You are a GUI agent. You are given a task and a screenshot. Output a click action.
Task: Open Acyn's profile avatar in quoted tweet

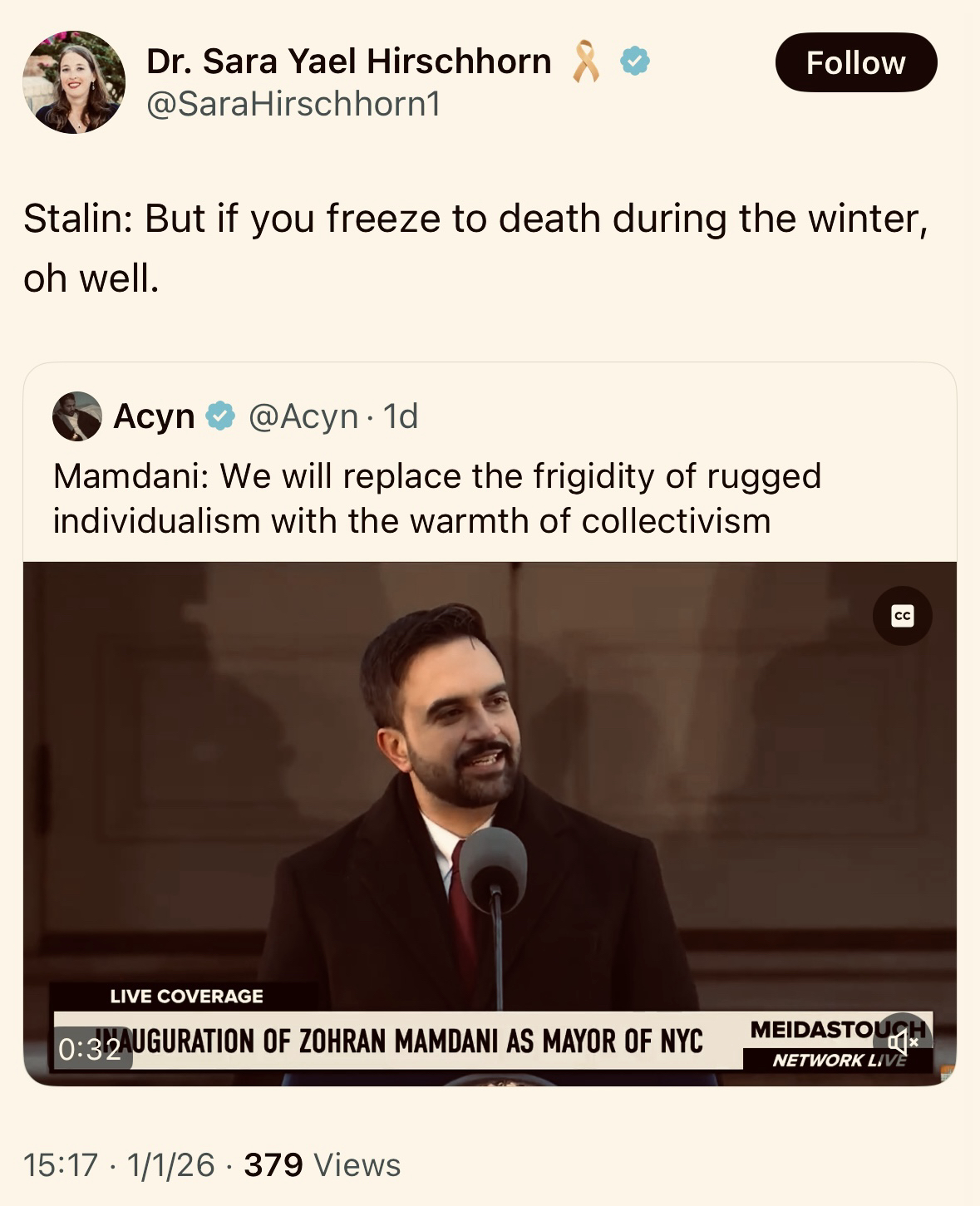coord(76,416)
